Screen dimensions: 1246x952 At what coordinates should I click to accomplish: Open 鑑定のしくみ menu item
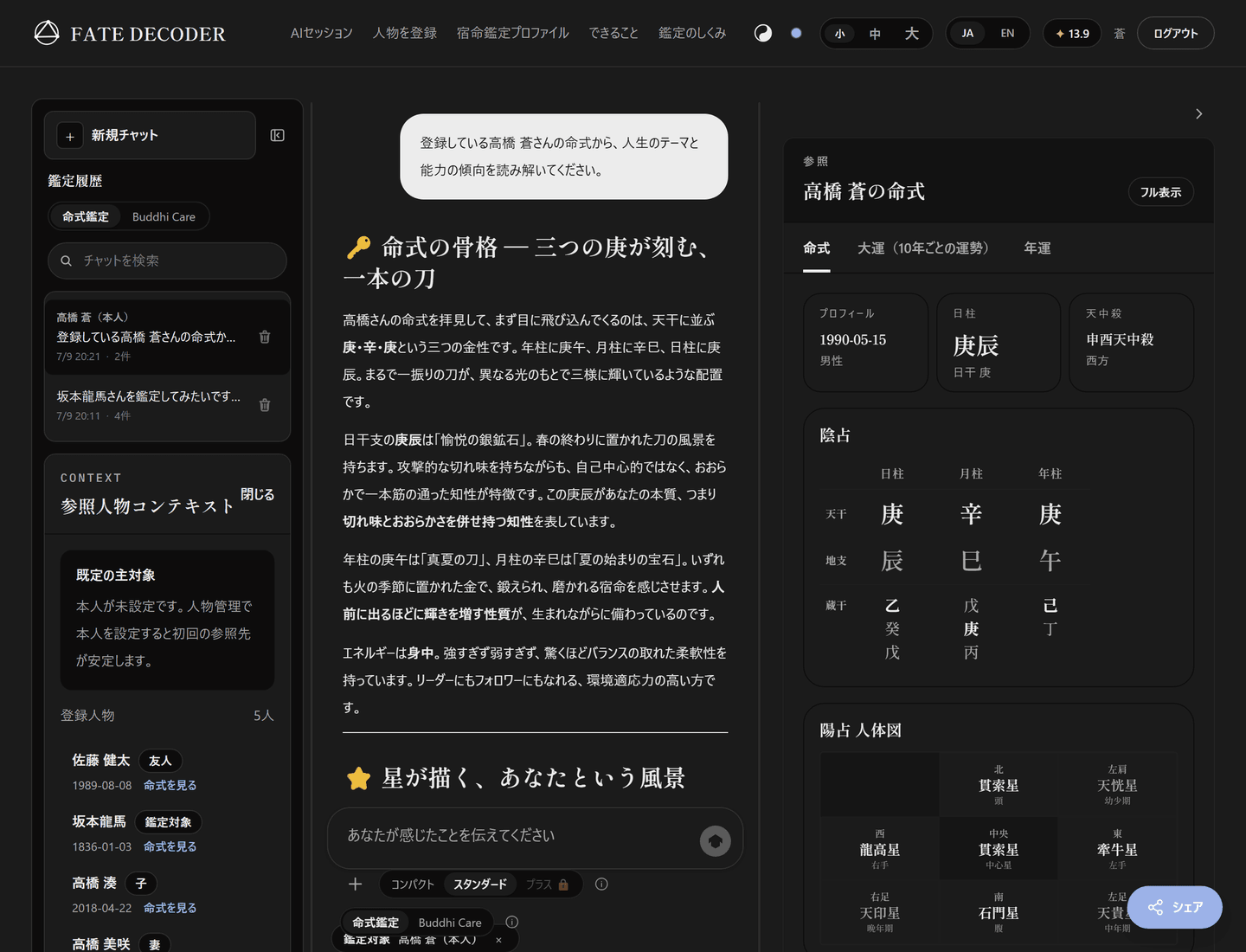692,33
